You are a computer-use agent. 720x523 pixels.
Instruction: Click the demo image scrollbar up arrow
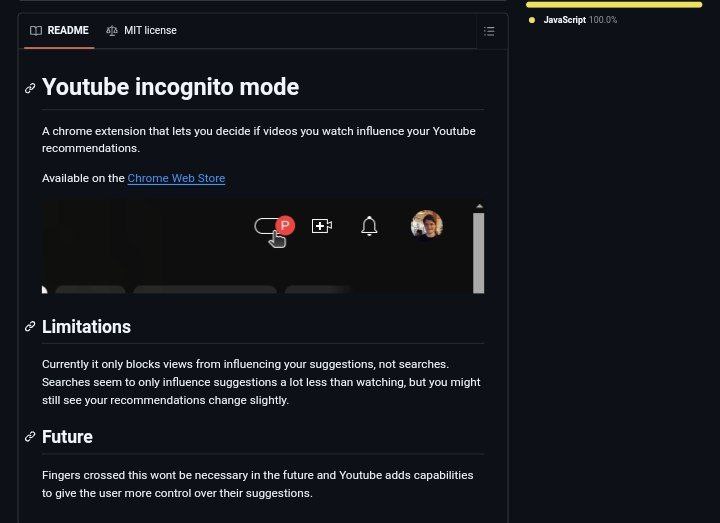(x=479, y=207)
